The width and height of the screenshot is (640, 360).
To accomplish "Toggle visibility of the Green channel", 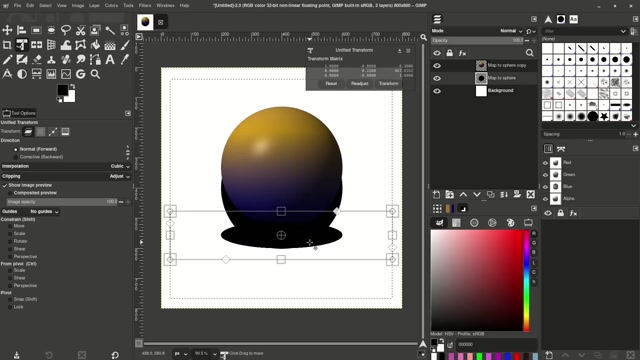I will tap(545, 175).
